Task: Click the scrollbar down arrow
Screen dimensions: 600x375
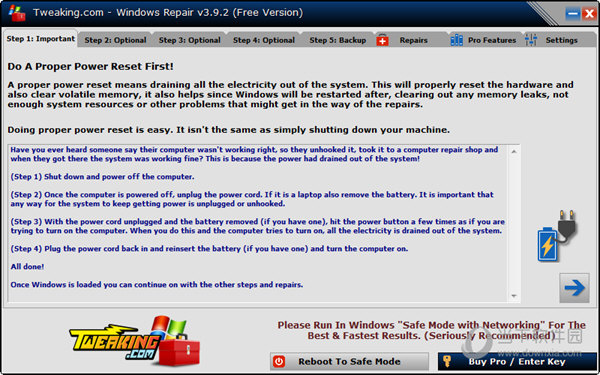Action: (x=514, y=296)
